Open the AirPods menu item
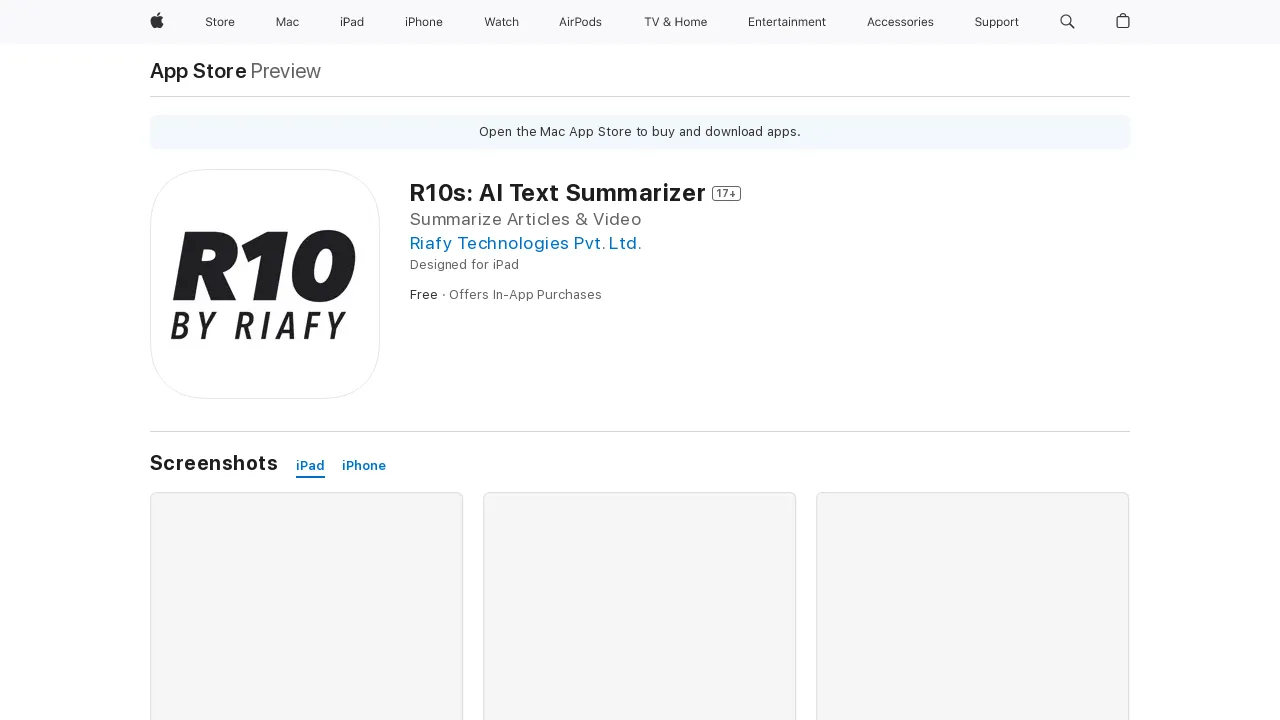Viewport: 1280px width, 720px height. coord(580,22)
